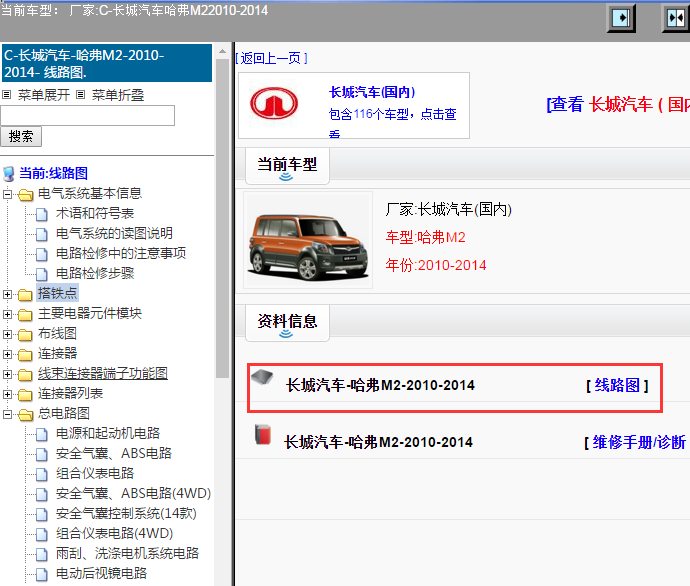Click the right-arrow panel button in top bar
The height and width of the screenshot is (586, 690).
click(621, 18)
